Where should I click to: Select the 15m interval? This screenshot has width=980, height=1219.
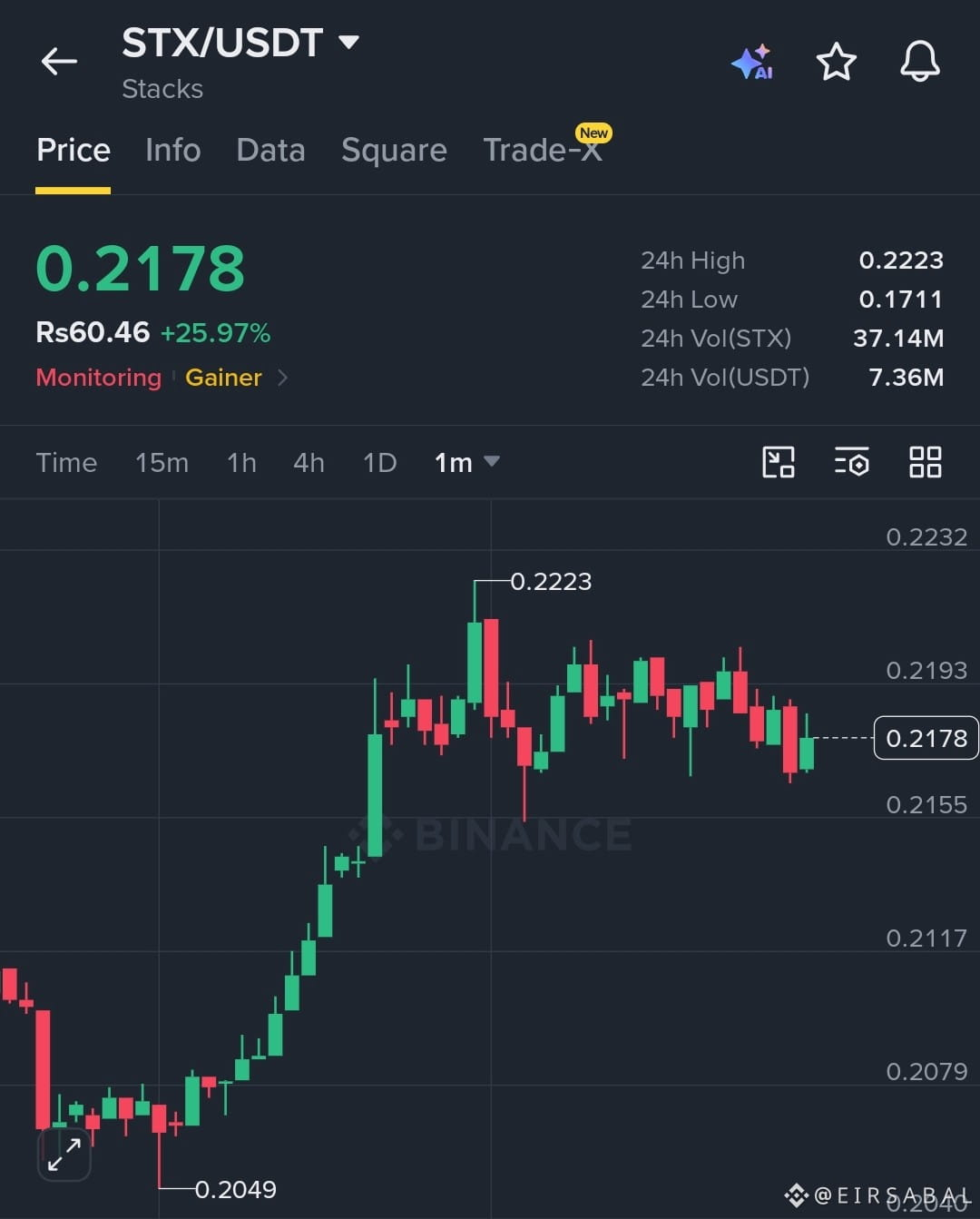pyautogui.click(x=162, y=463)
